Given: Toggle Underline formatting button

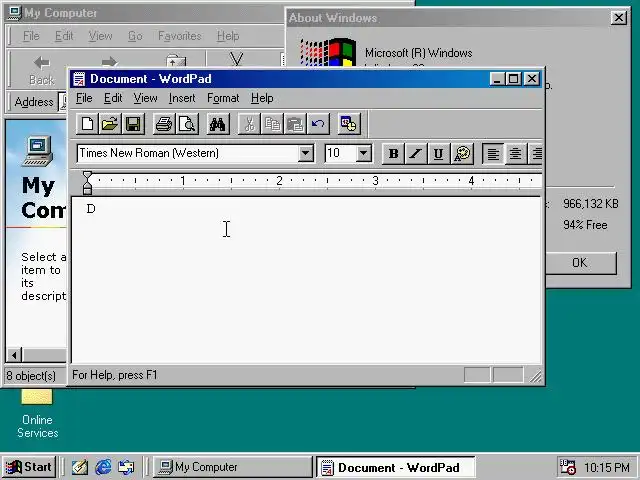Looking at the screenshot, I should [438, 153].
